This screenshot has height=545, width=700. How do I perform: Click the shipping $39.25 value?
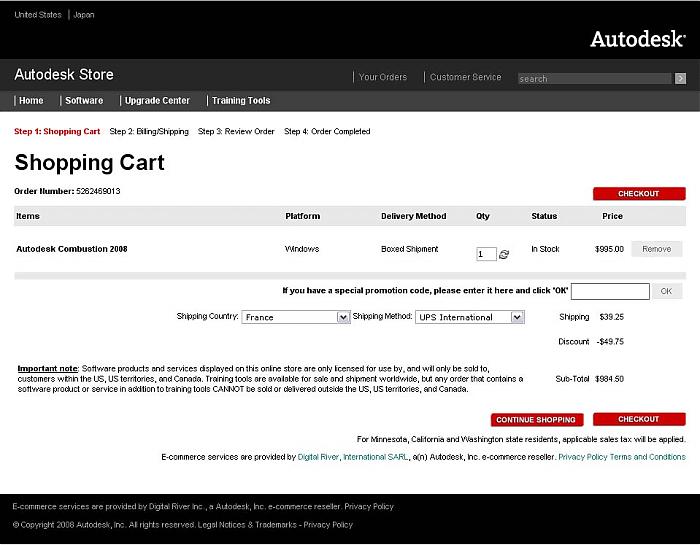612,317
